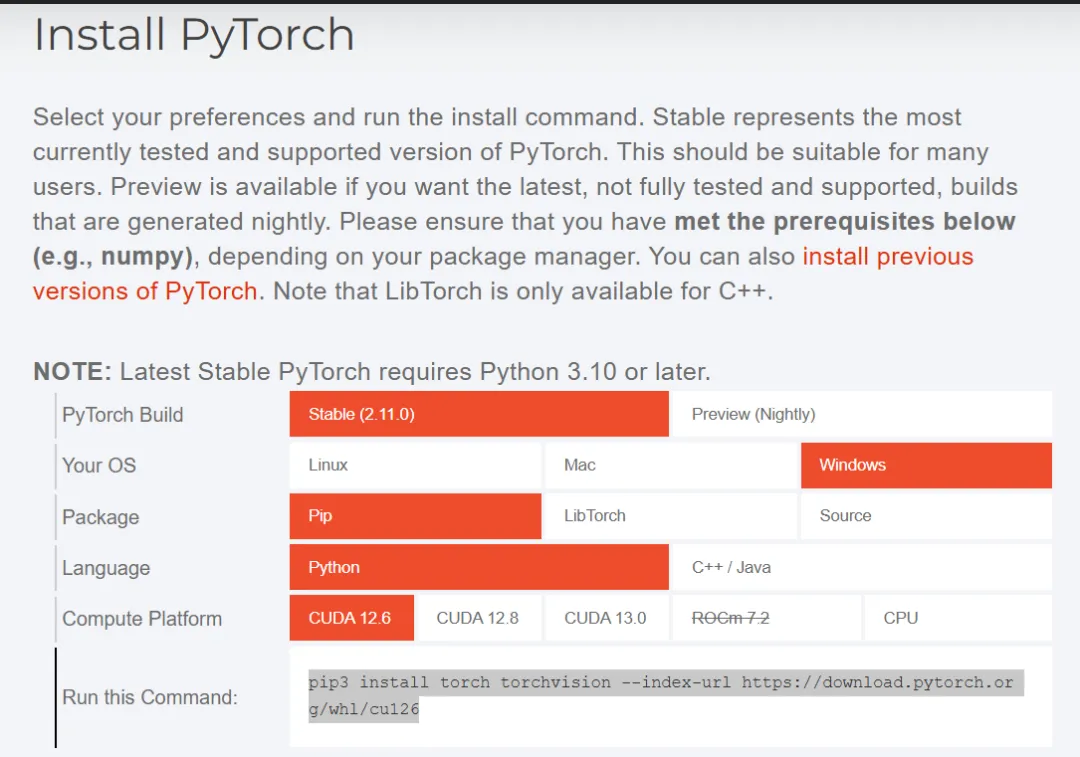
Task: Click the crossed-out ROCm 7.2 option
Action: click(x=766, y=618)
